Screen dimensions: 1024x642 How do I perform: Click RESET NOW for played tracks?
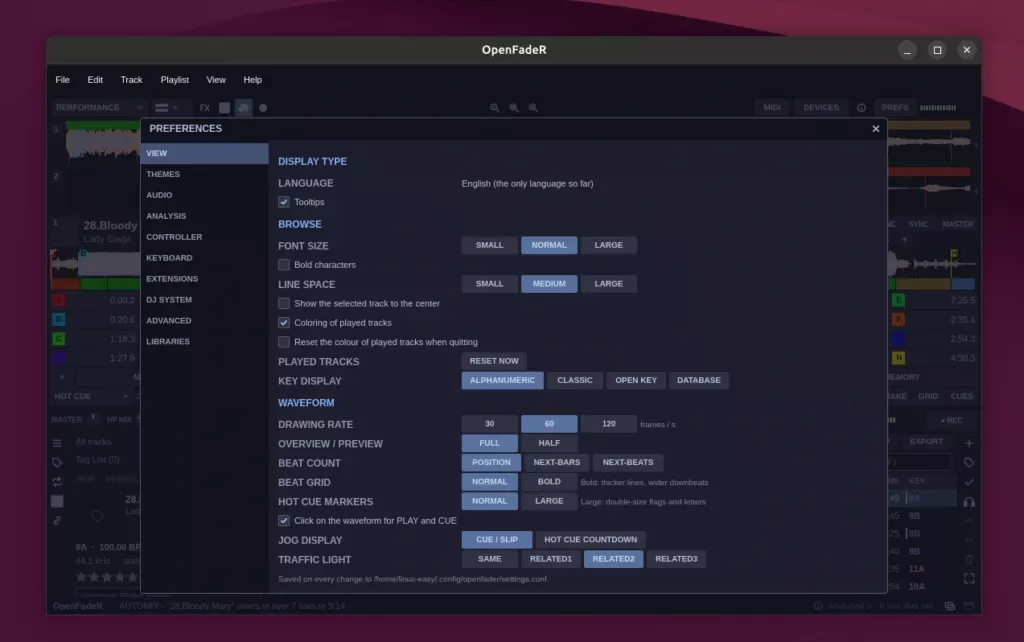click(x=494, y=361)
